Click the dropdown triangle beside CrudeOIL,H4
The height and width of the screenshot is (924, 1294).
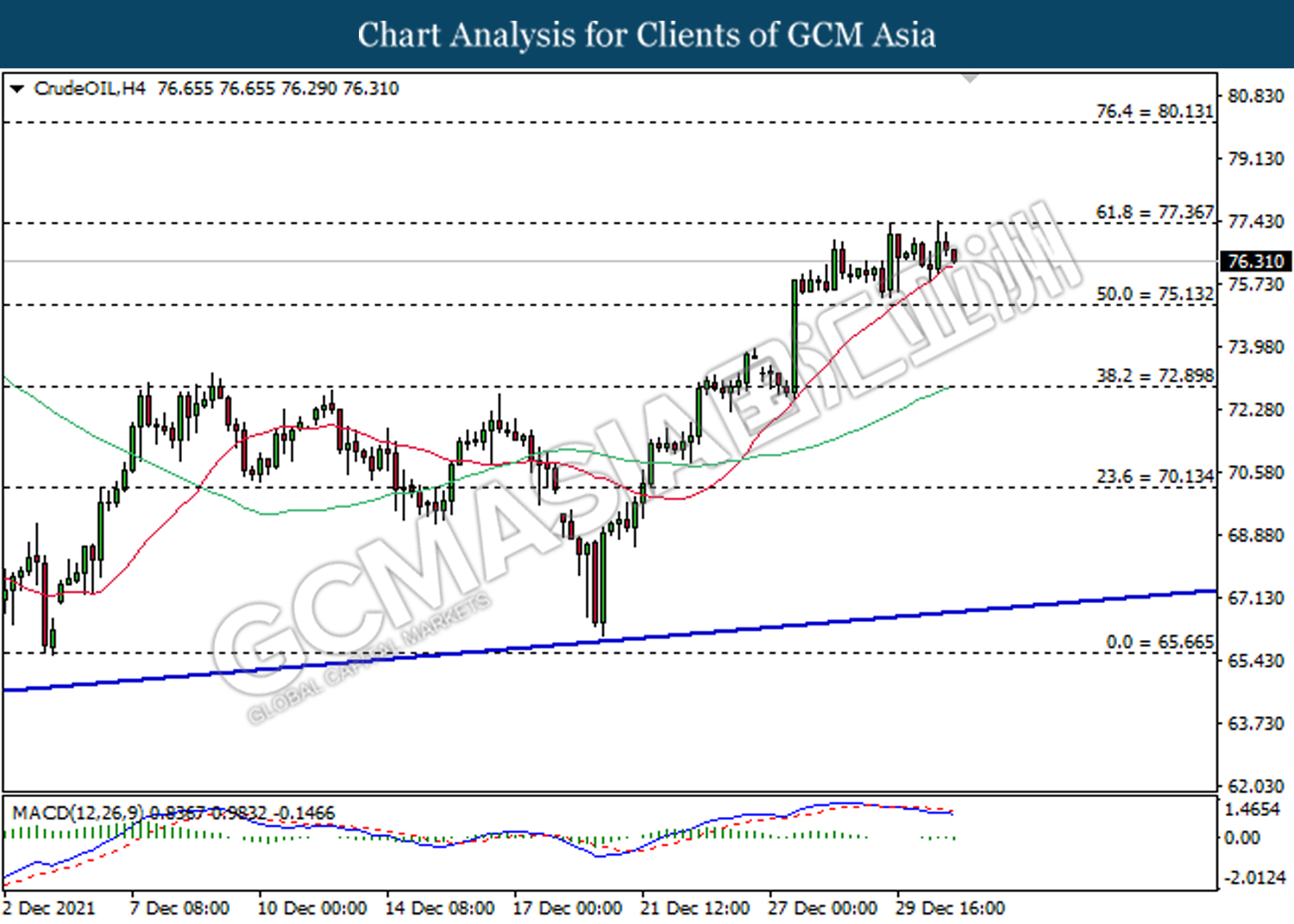pos(16,89)
